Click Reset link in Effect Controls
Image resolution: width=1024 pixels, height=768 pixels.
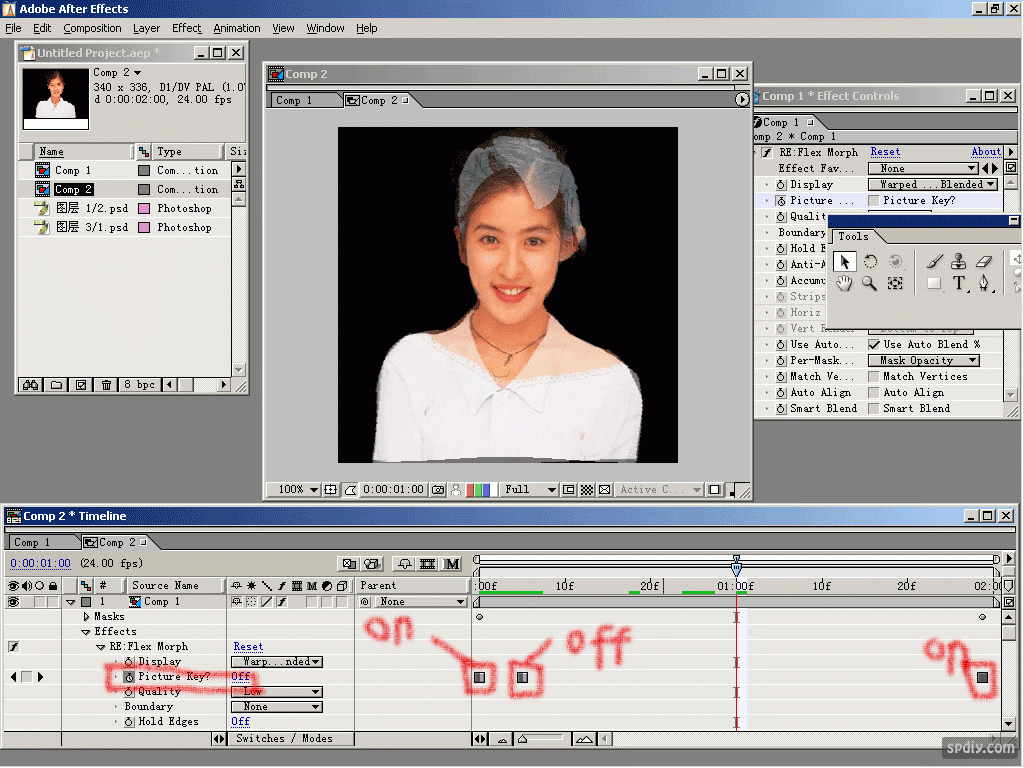tap(885, 152)
